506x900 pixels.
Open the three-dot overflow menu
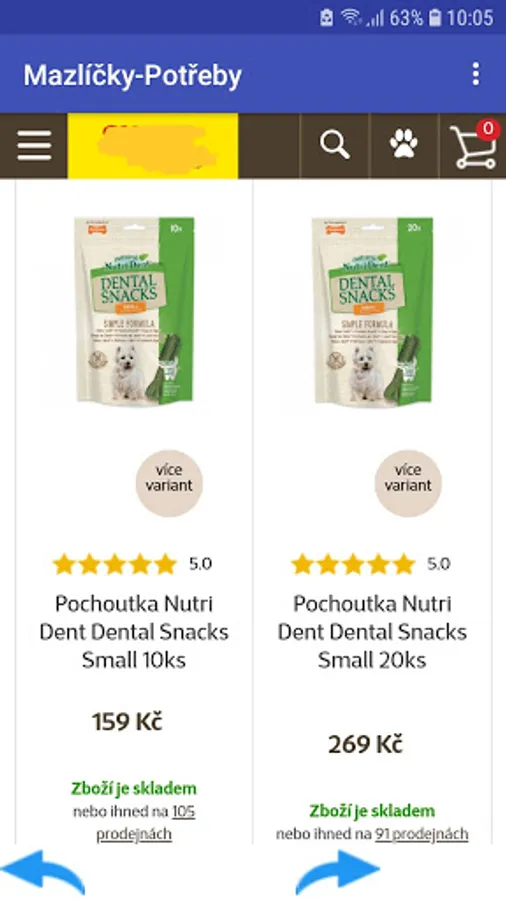pos(476,74)
